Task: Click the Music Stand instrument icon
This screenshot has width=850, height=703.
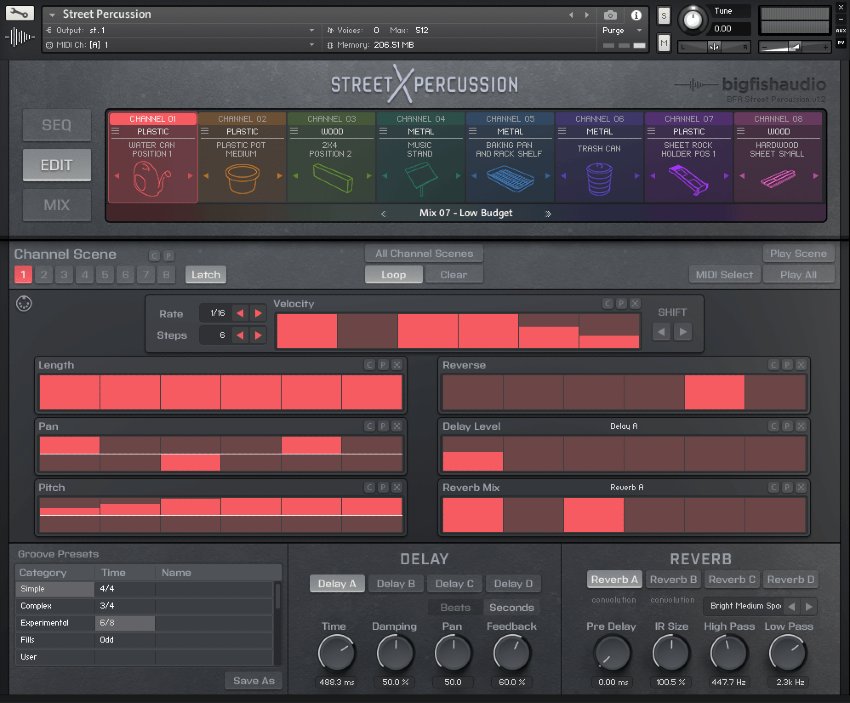Action: 420,180
